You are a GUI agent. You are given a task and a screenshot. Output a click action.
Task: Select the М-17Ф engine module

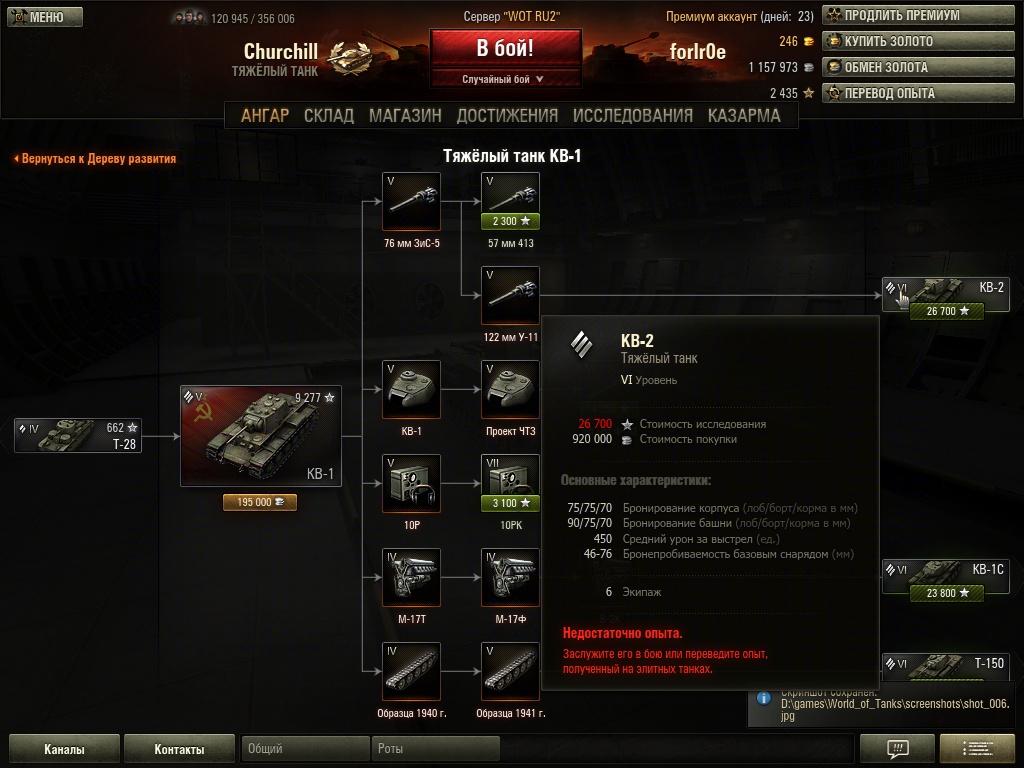pos(510,577)
